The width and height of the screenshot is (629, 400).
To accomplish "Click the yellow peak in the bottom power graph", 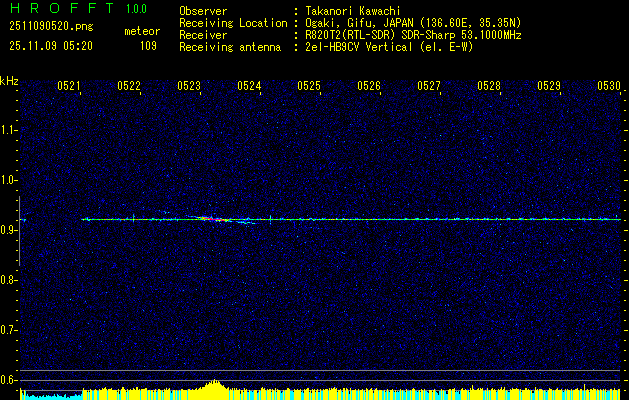I will (x=212, y=386).
